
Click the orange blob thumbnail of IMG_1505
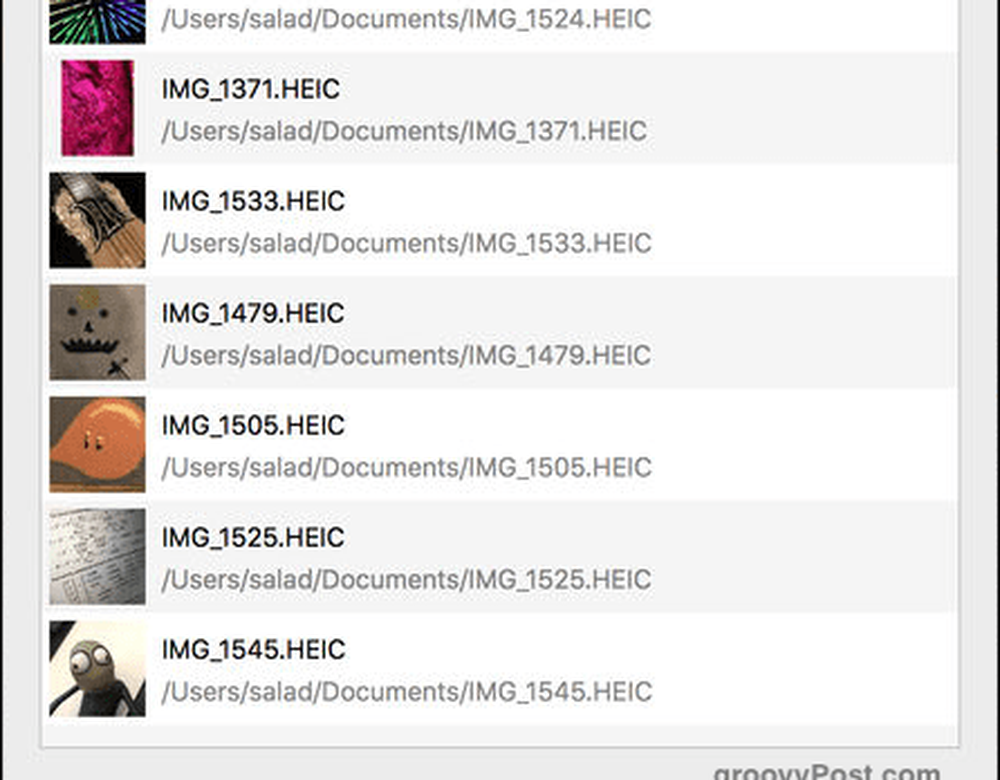click(97, 444)
